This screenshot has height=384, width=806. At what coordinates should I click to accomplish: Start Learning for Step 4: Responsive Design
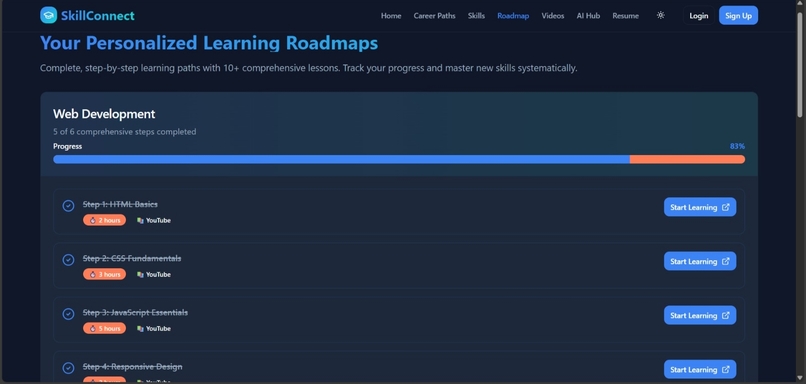coord(700,369)
